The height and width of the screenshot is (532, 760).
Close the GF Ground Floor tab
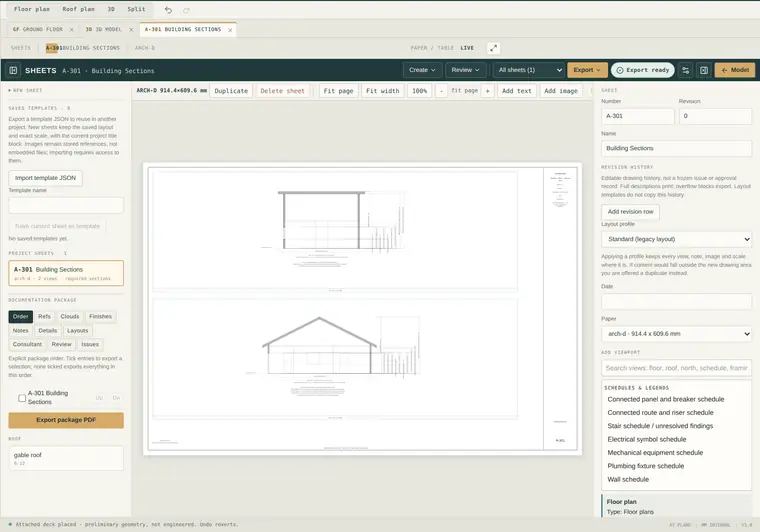(72, 30)
